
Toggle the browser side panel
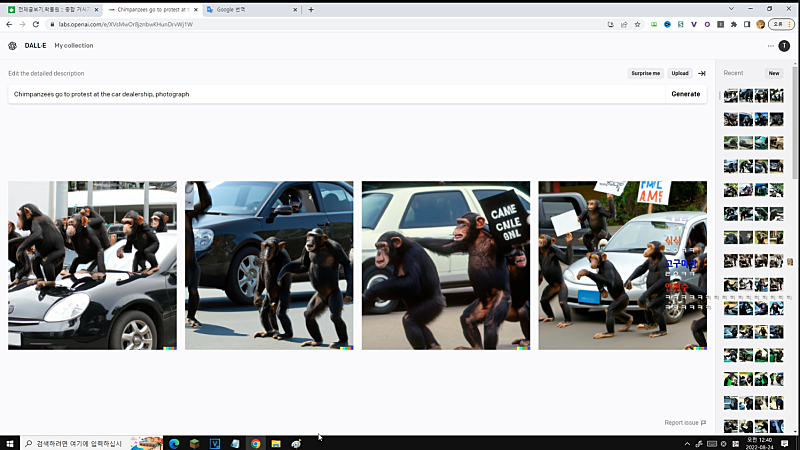tap(747, 24)
